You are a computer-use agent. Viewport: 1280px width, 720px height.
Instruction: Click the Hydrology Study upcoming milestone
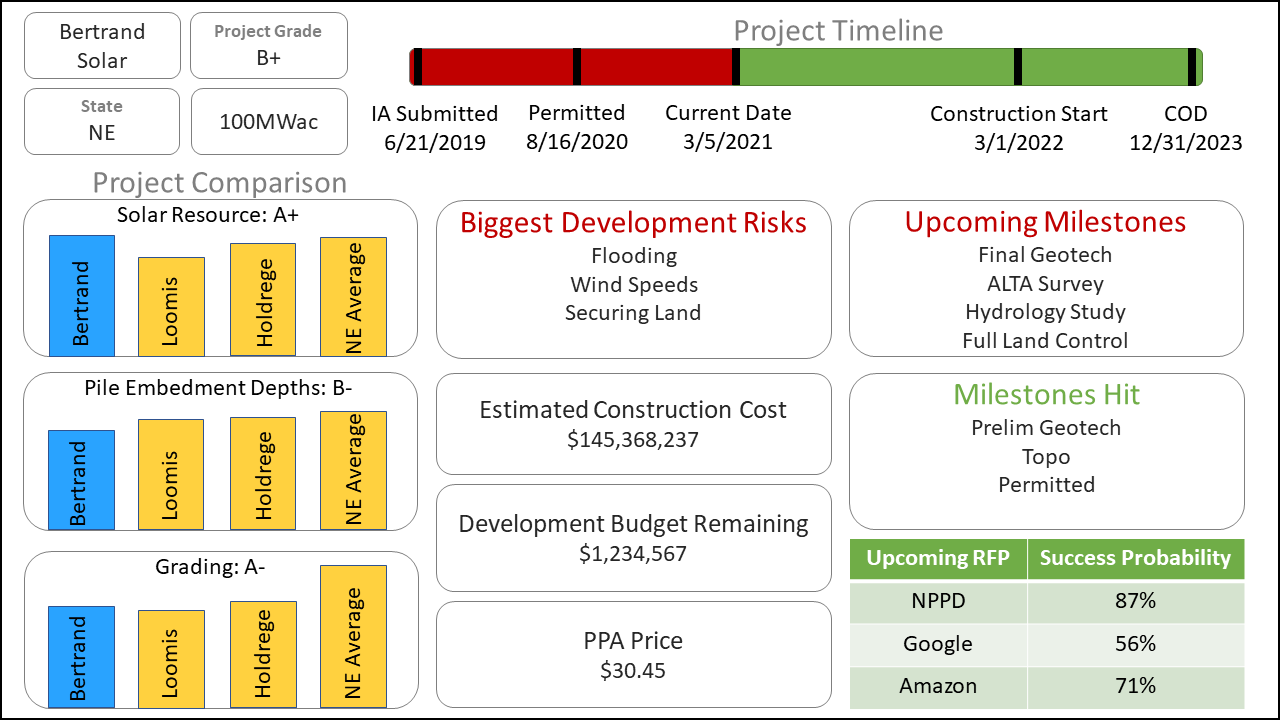coord(1045,312)
